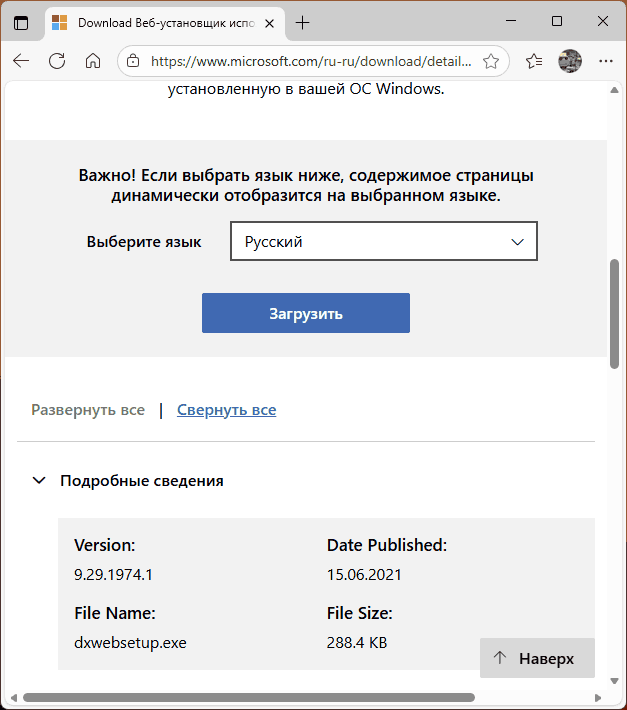Open the browser home page
The image size is (627, 710).
(93, 61)
